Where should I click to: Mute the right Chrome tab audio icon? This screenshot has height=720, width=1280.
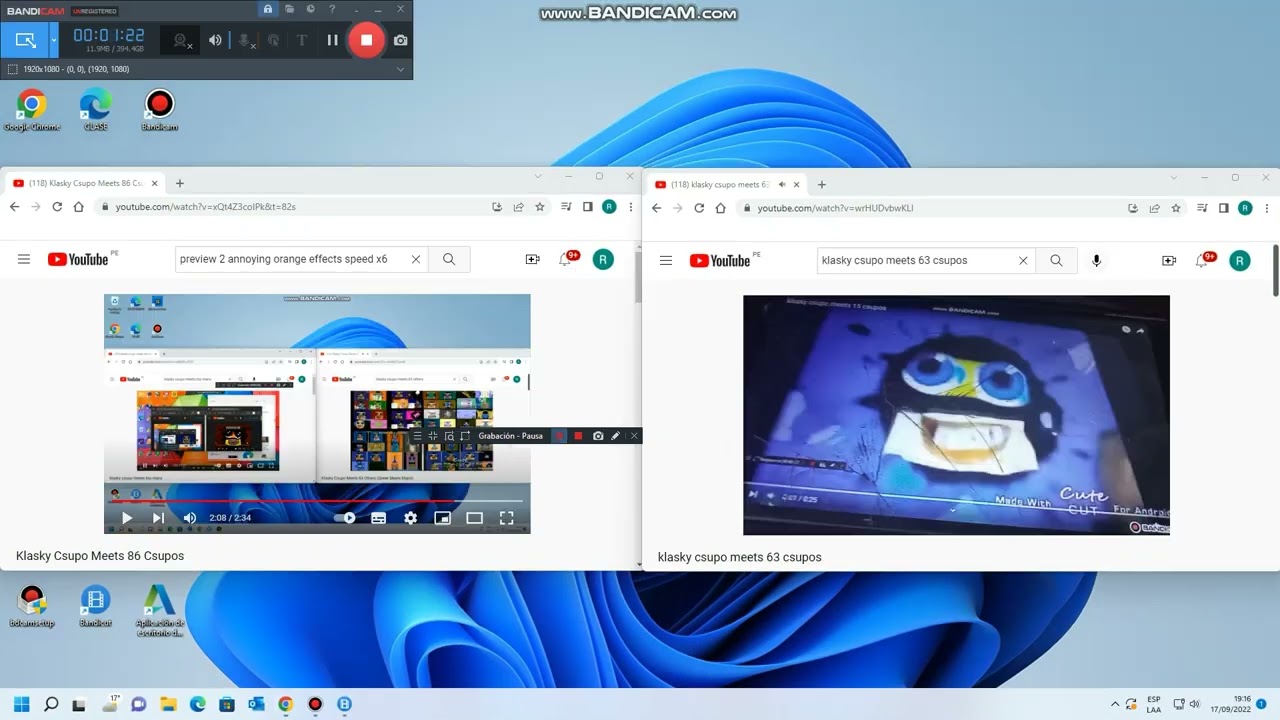[x=782, y=184]
